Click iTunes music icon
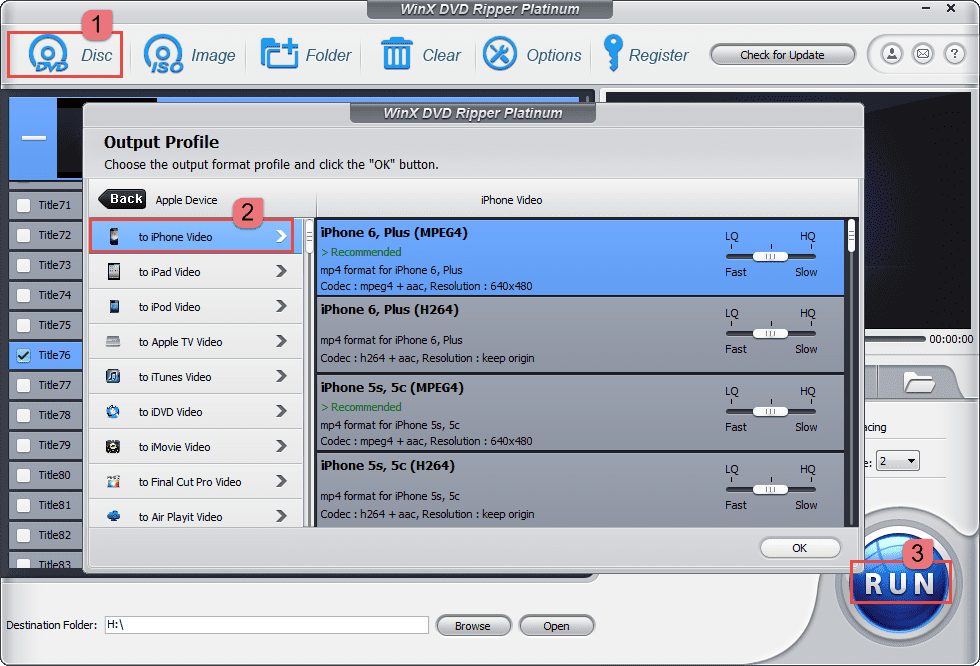Viewport: 980px width, 666px height. click(113, 376)
